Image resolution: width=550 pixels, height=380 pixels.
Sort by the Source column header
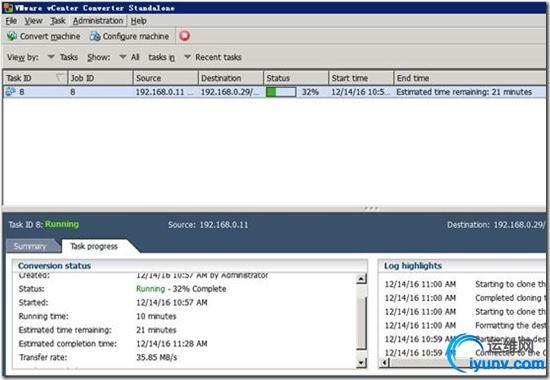click(166, 78)
